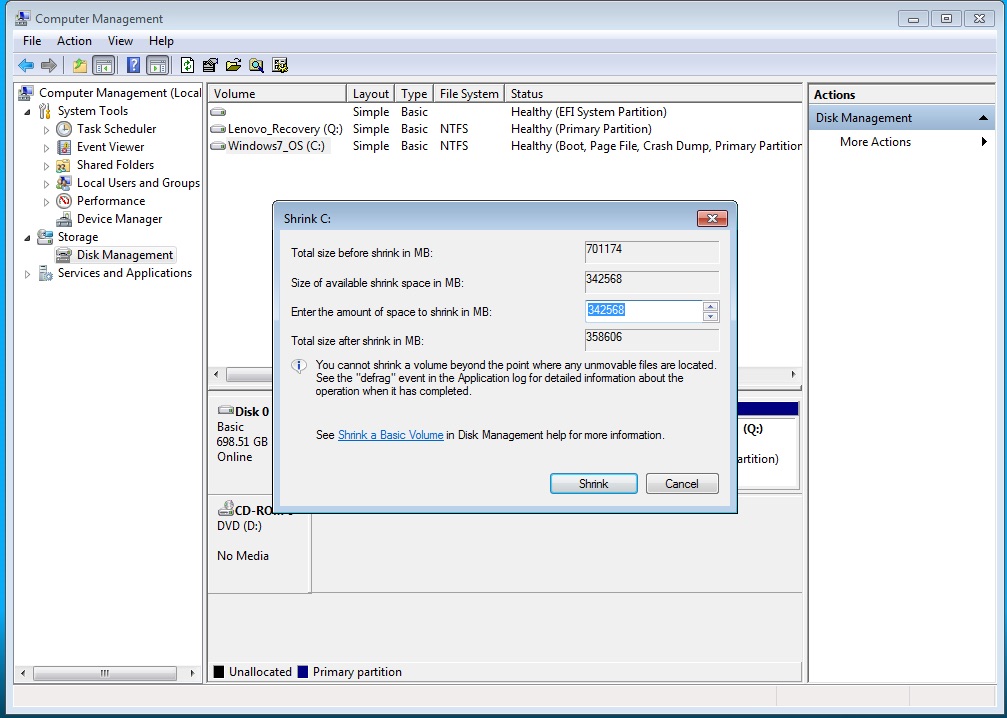Close the Shrink C: dialog

712,218
